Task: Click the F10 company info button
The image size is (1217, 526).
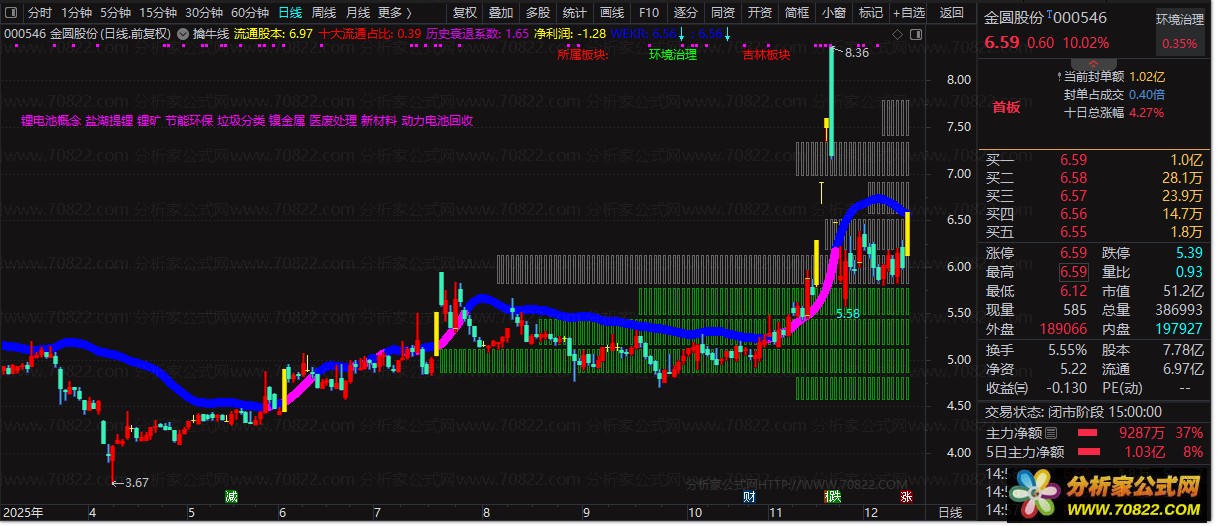Action: coord(649,13)
